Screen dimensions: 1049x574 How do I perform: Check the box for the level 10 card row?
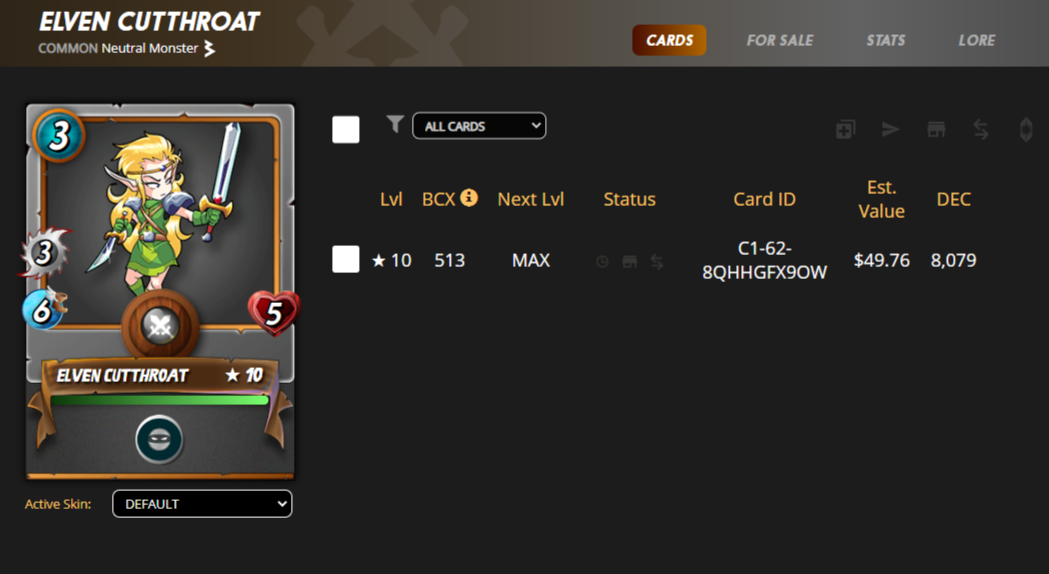tap(346, 259)
